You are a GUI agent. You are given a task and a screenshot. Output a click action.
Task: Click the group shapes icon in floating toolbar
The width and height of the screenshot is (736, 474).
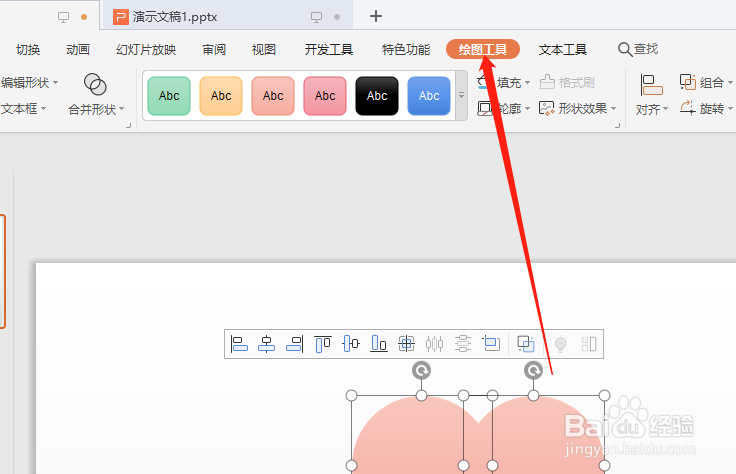click(x=526, y=344)
